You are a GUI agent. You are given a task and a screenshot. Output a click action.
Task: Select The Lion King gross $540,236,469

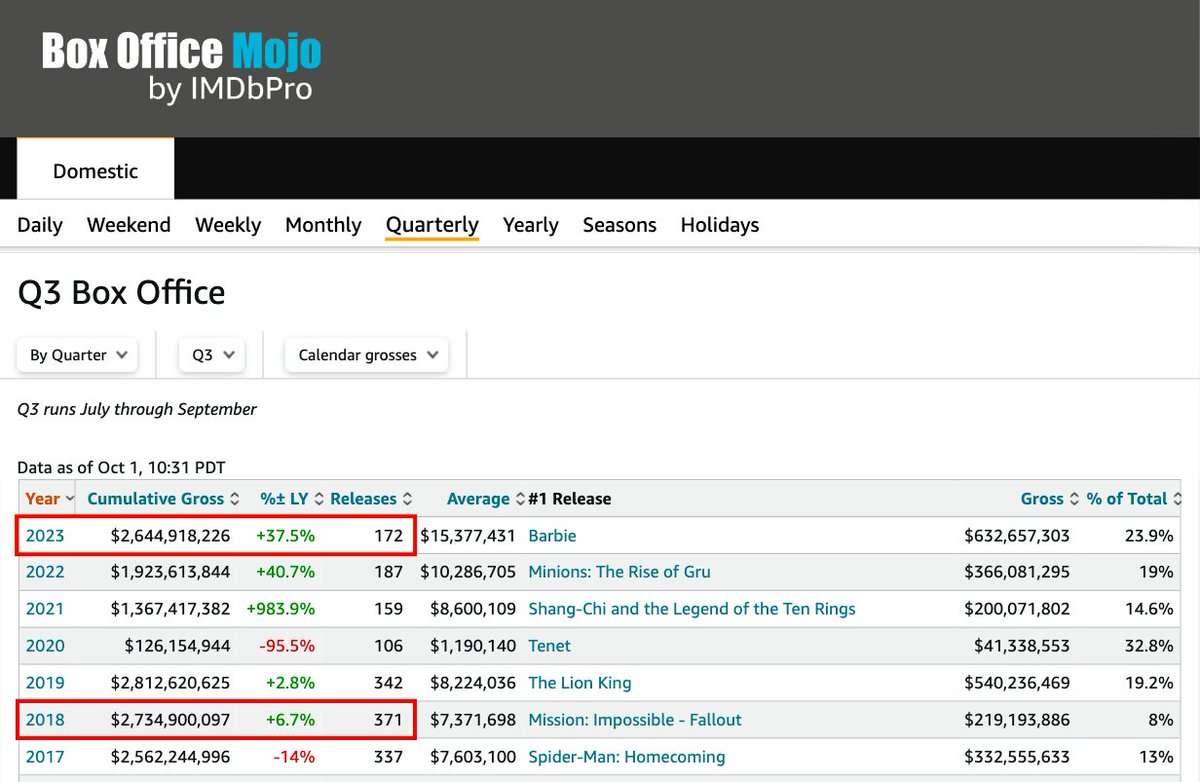coord(1016,683)
